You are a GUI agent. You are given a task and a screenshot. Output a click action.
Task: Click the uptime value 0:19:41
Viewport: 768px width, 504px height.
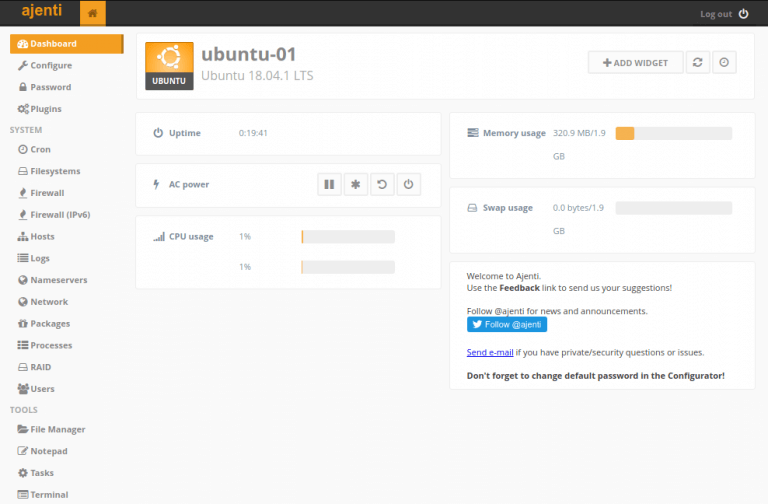coord(253,133)
